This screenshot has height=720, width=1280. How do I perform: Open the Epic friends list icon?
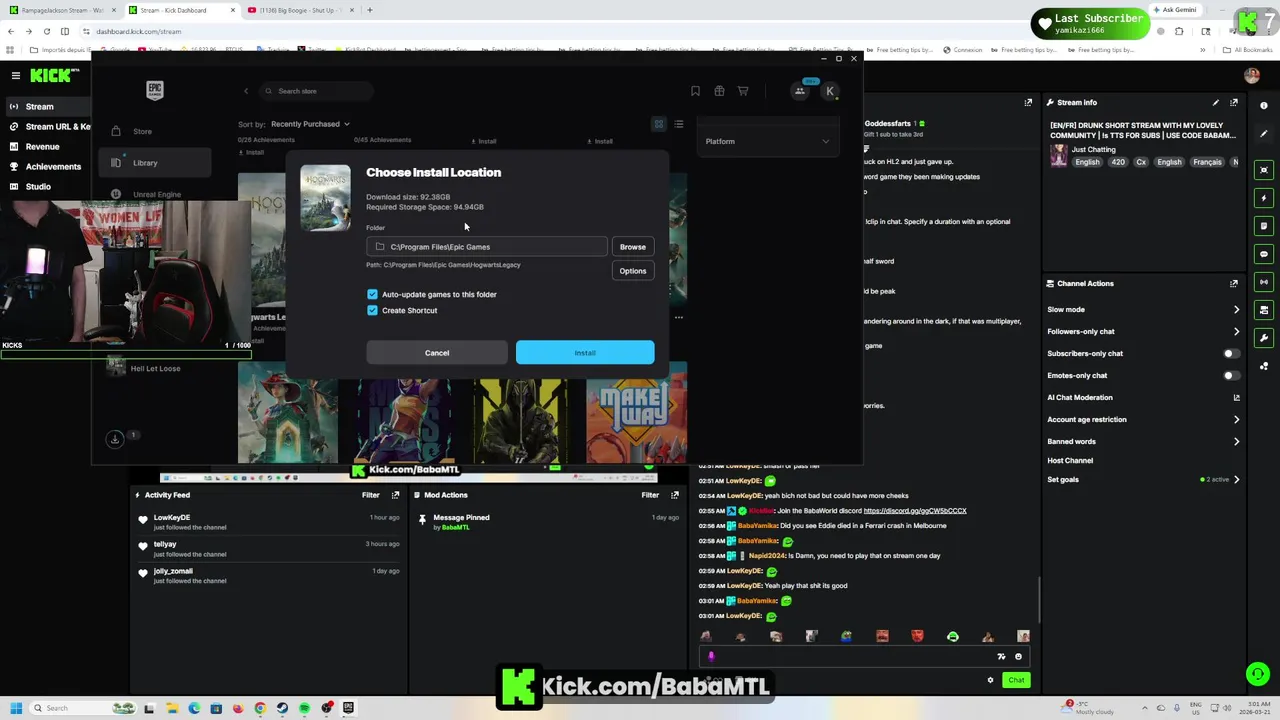(800, 91)
